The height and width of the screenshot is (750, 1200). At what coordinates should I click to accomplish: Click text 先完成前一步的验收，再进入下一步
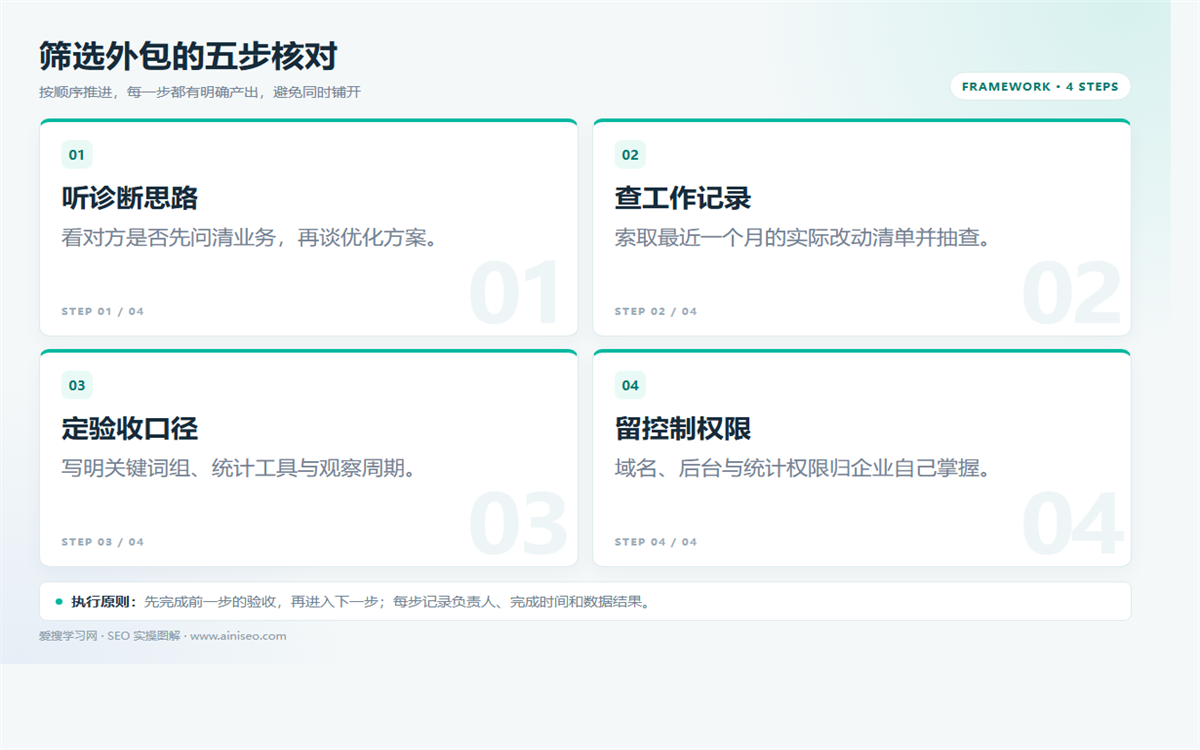(x=262, y=602)
